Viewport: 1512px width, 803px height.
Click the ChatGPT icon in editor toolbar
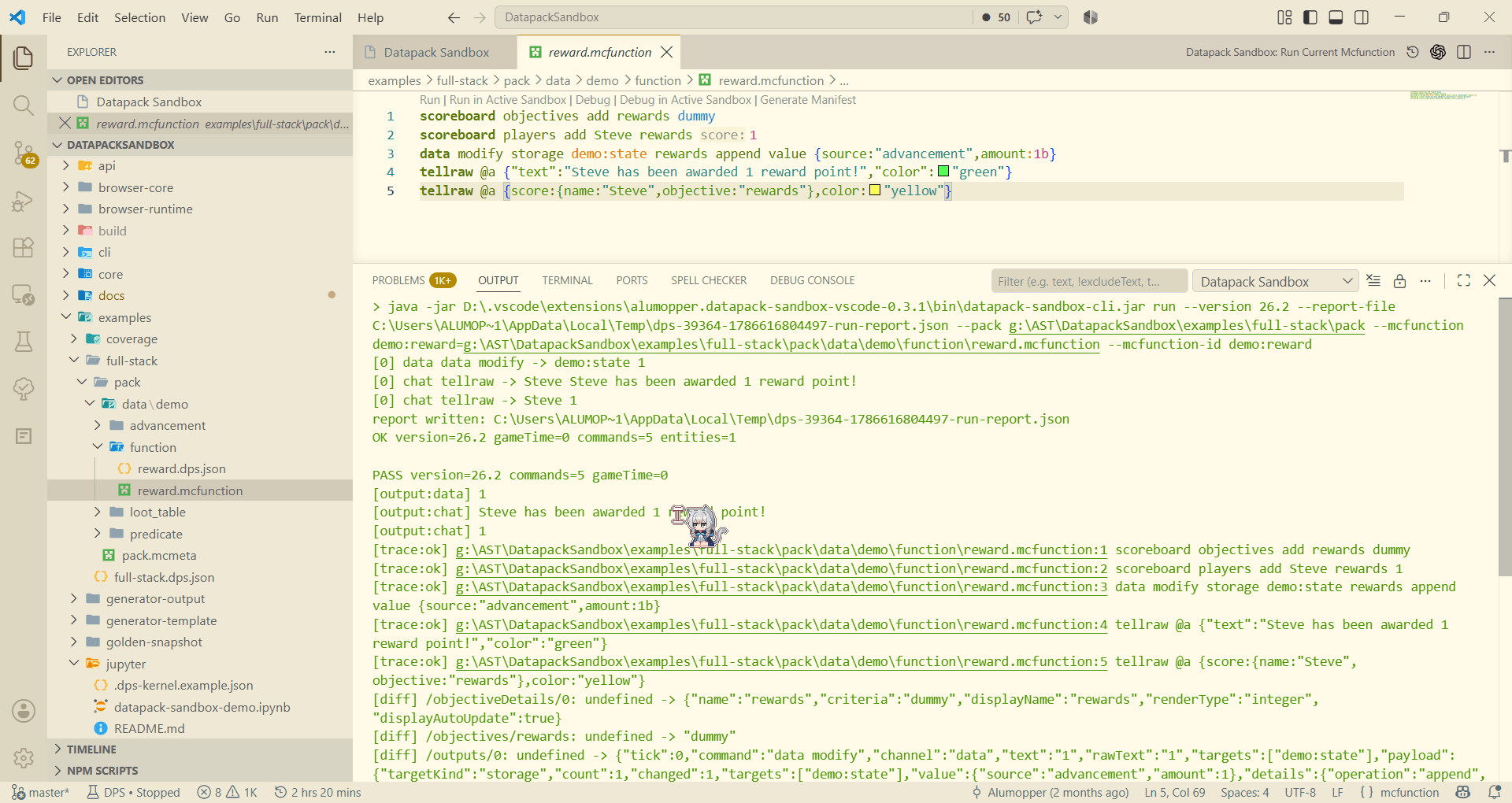(1438, 52)
